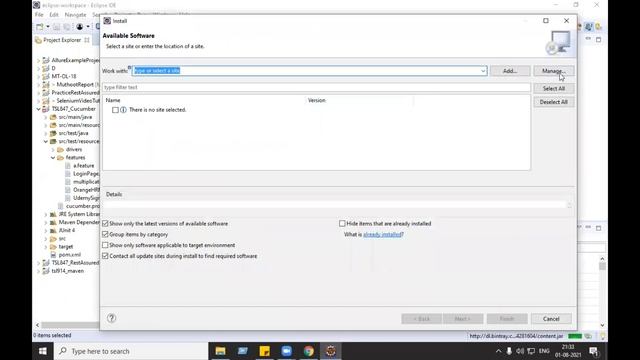
Task: Click the user/profile toolbar icon in Eclipse
Action: (80, 27)
